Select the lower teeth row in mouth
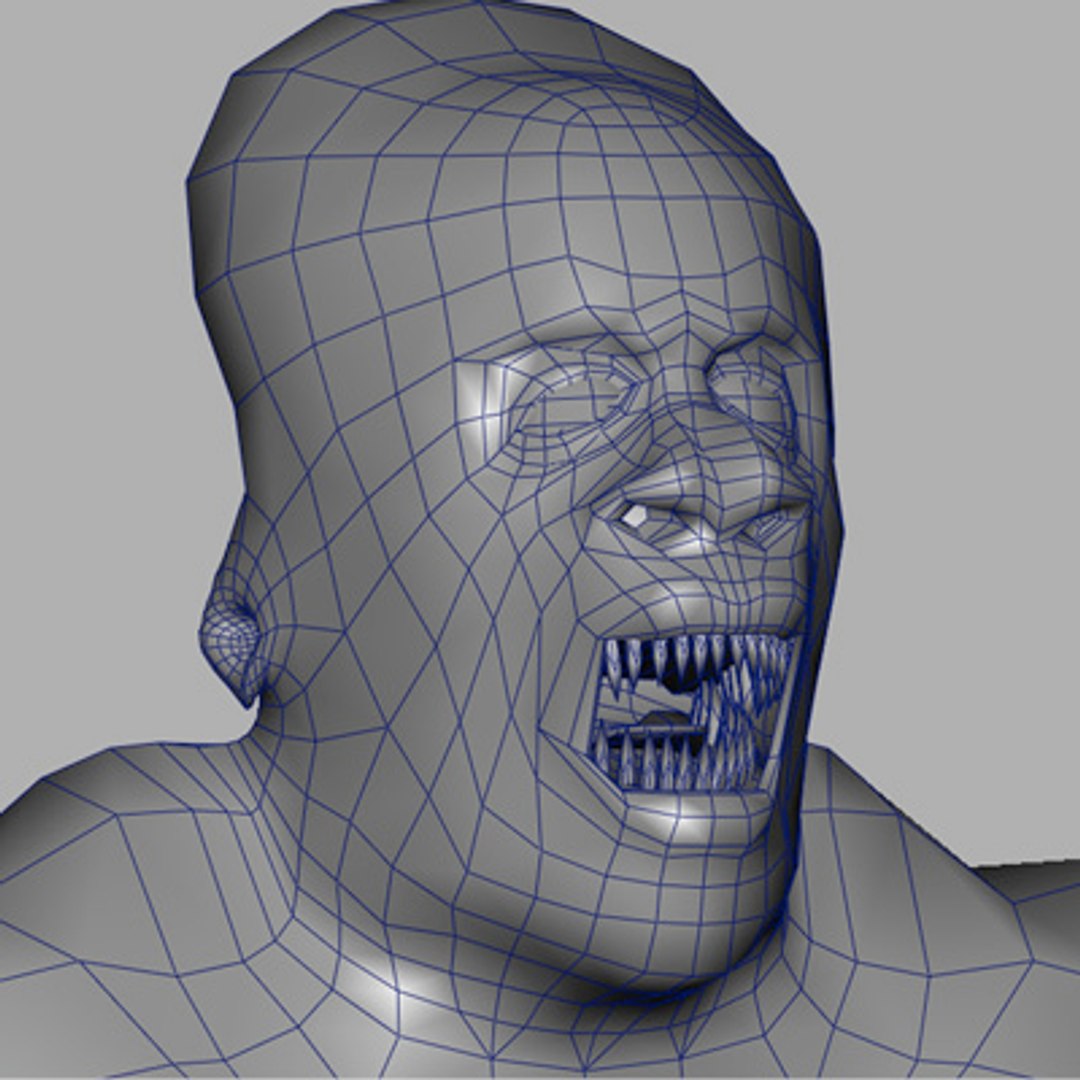Viewport: 1080px width, 1080px height. (x=678, y=760)
